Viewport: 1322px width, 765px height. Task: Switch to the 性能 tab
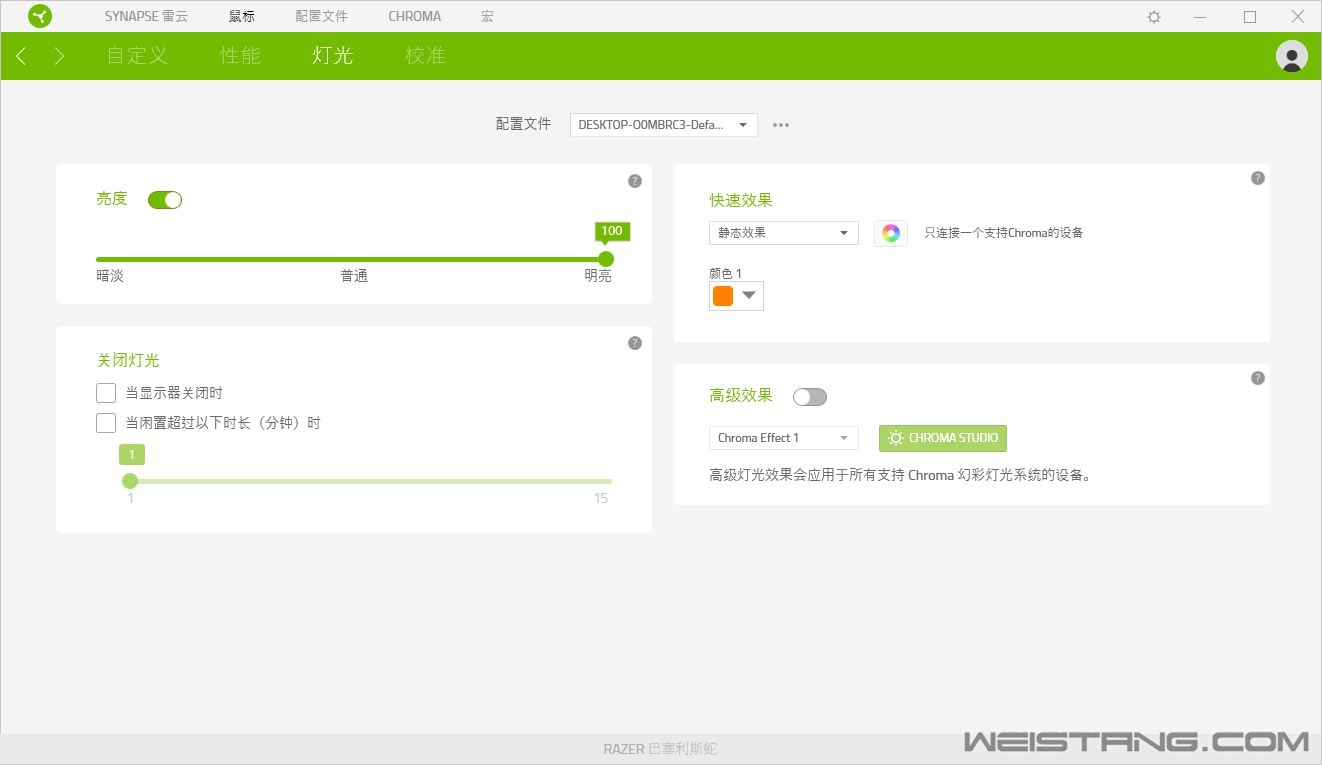(x=240, y=56)
